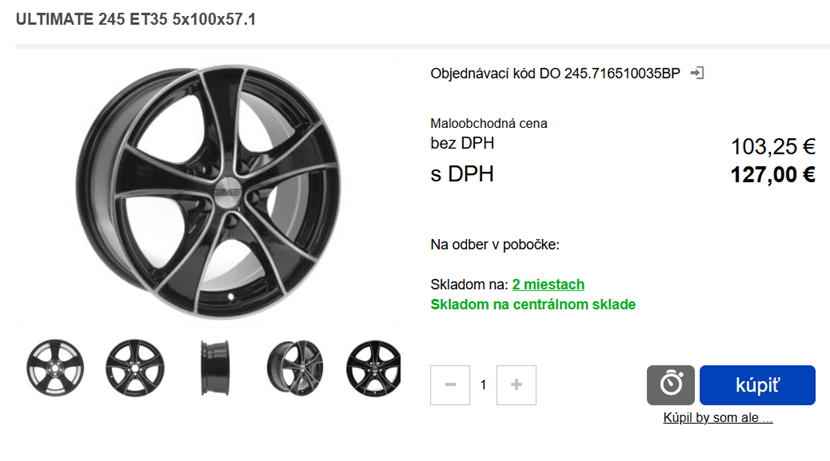This screenshot has width=830, height=461.
Task: Click the quantity input field
Action: (x=483, y=385)
